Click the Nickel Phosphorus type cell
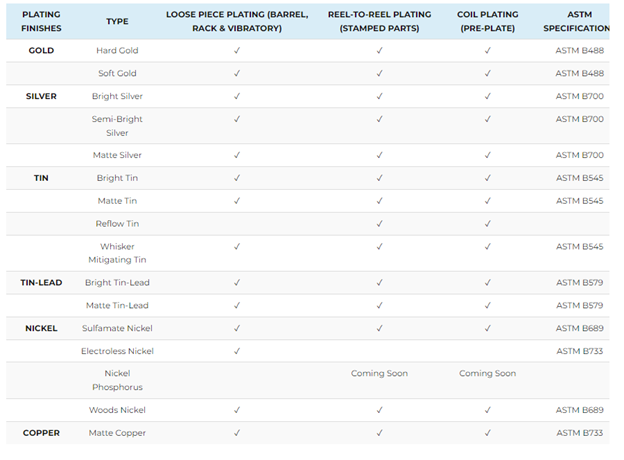Image resolution: width=624 pixels, height=460 pixels. (x=117, y=380)
